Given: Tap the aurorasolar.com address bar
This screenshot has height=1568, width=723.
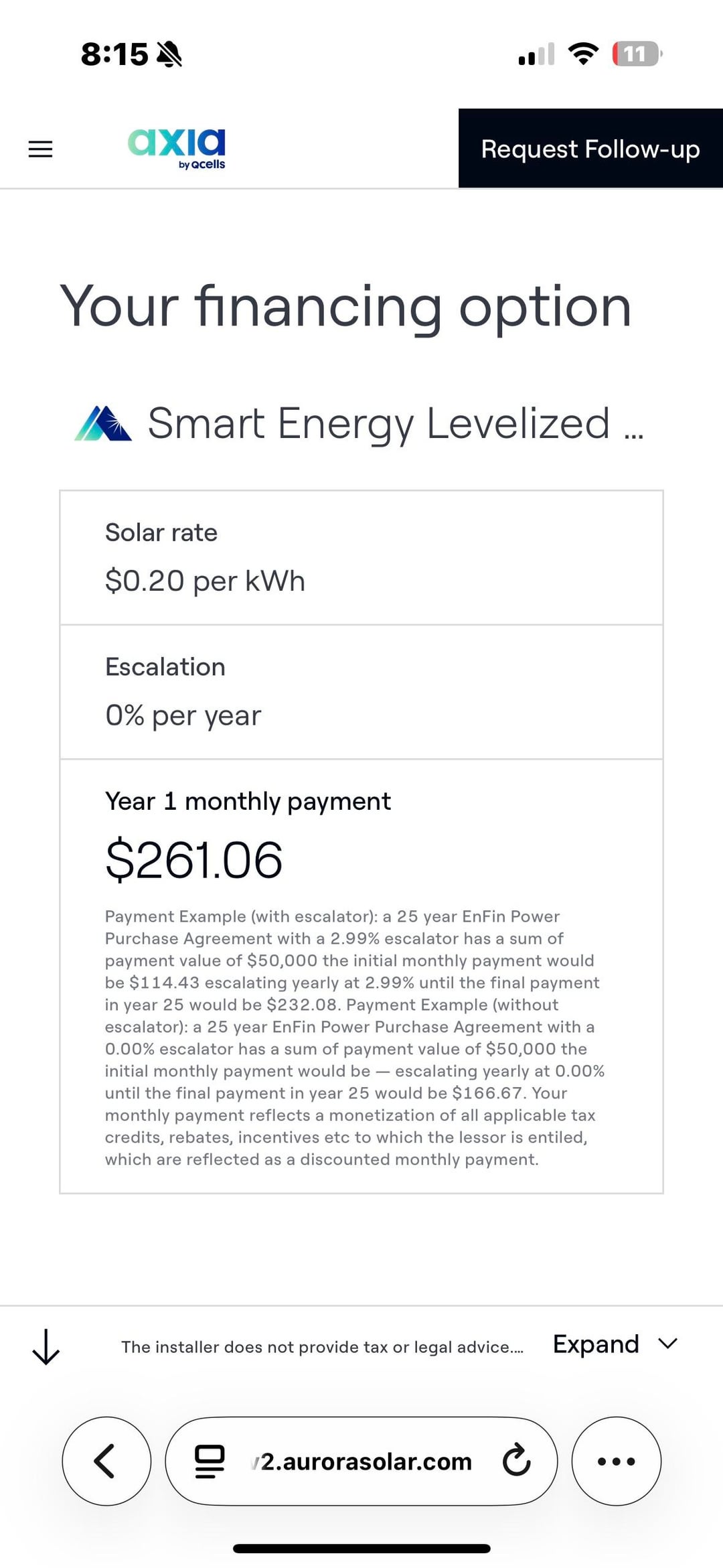Looking at the screenshot, I should point(366,1462).
